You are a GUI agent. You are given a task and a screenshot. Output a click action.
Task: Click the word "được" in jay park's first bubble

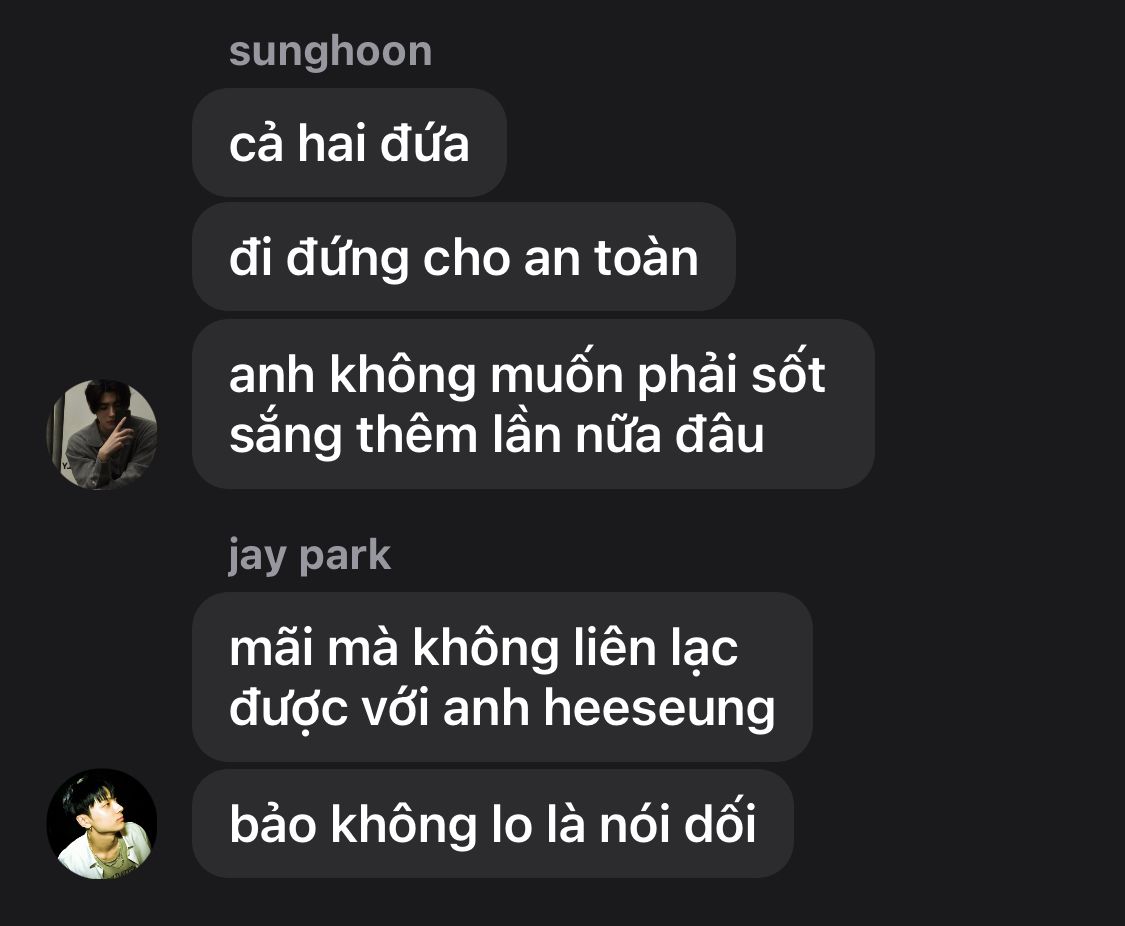tap(289, 709)
